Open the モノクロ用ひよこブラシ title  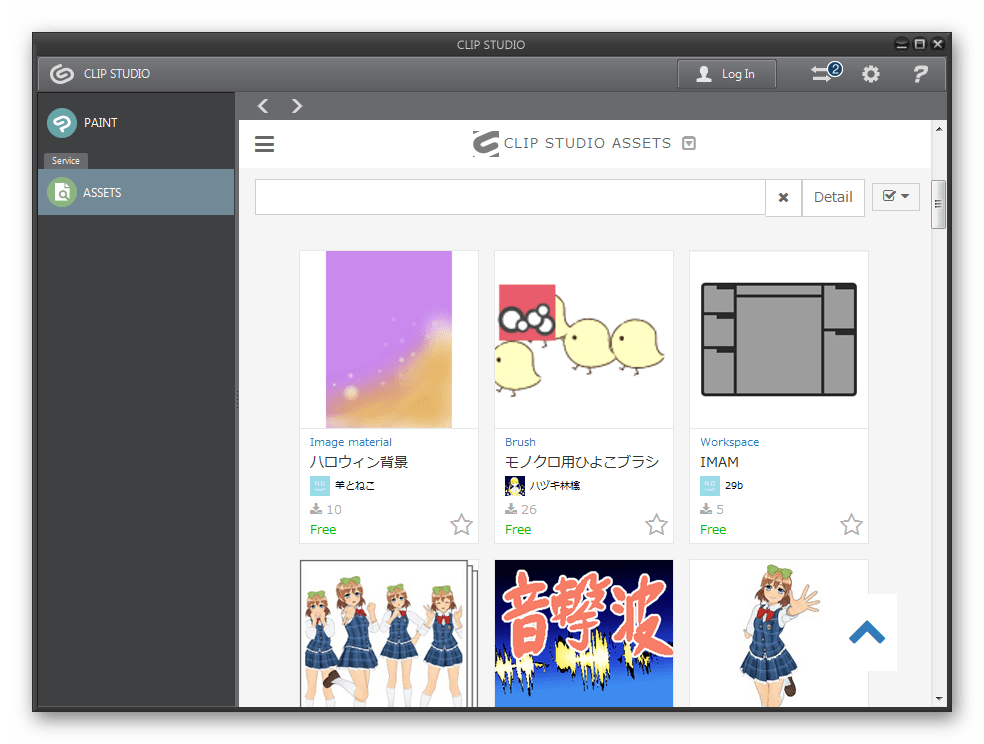(x=582, y=462)
